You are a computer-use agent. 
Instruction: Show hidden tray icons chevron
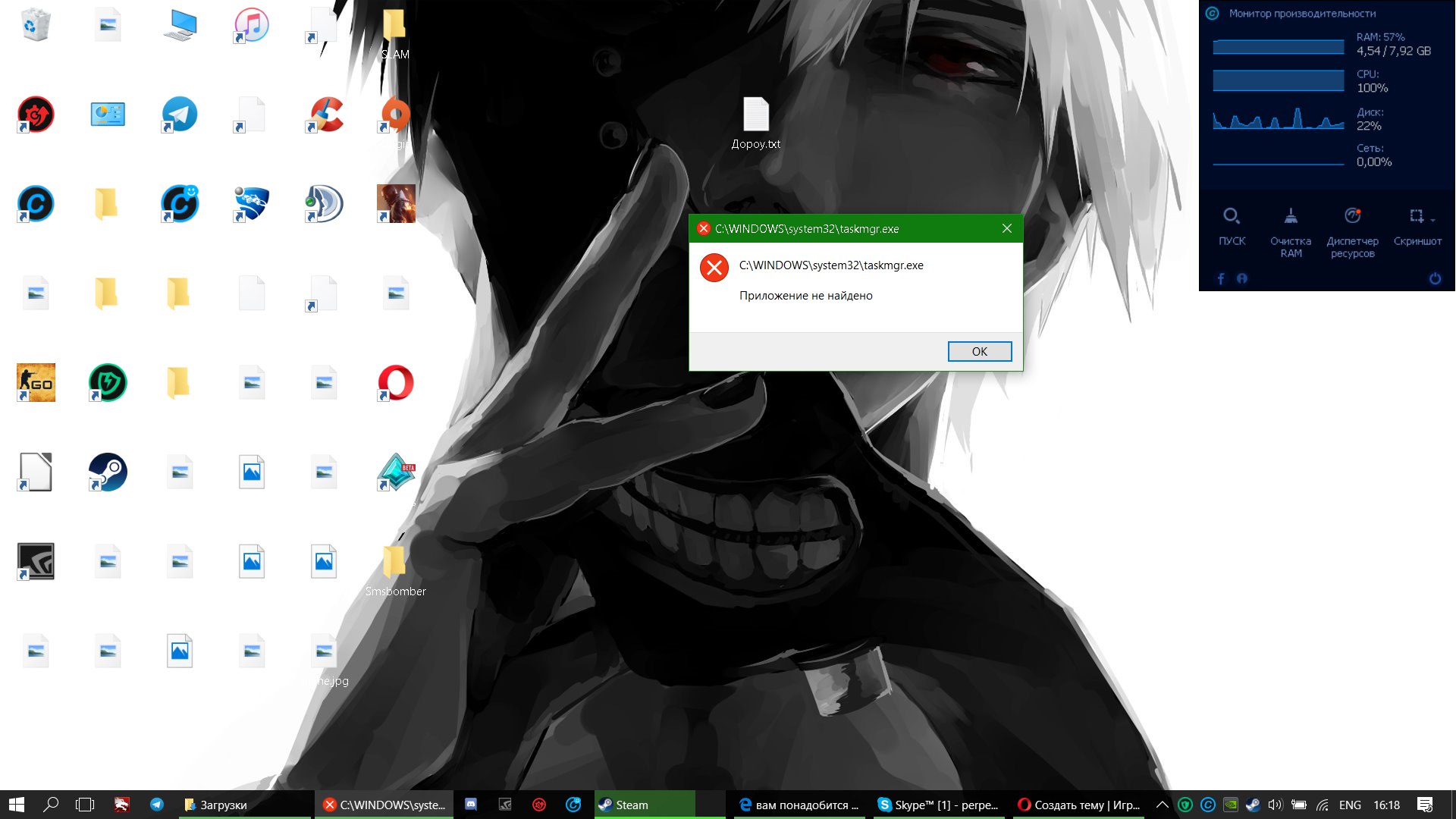(x=1162, y=805)
